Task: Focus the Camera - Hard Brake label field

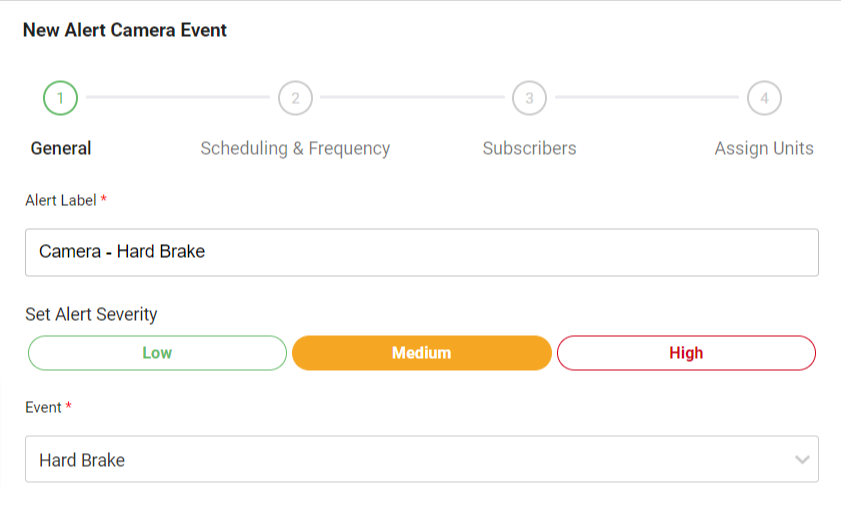Action: (421, 252)
